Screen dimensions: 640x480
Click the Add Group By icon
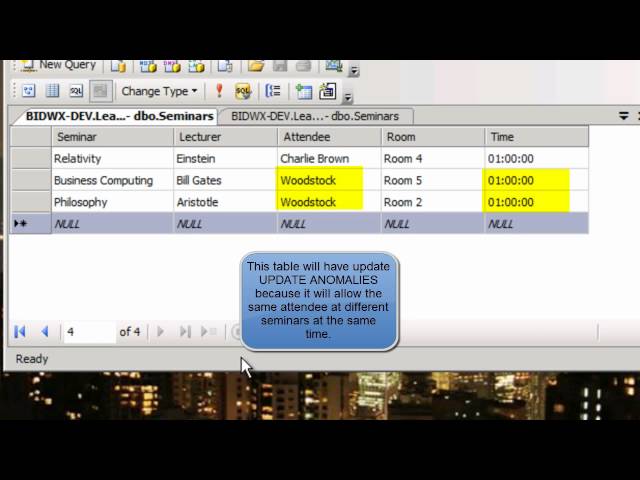tap(273, 91)
